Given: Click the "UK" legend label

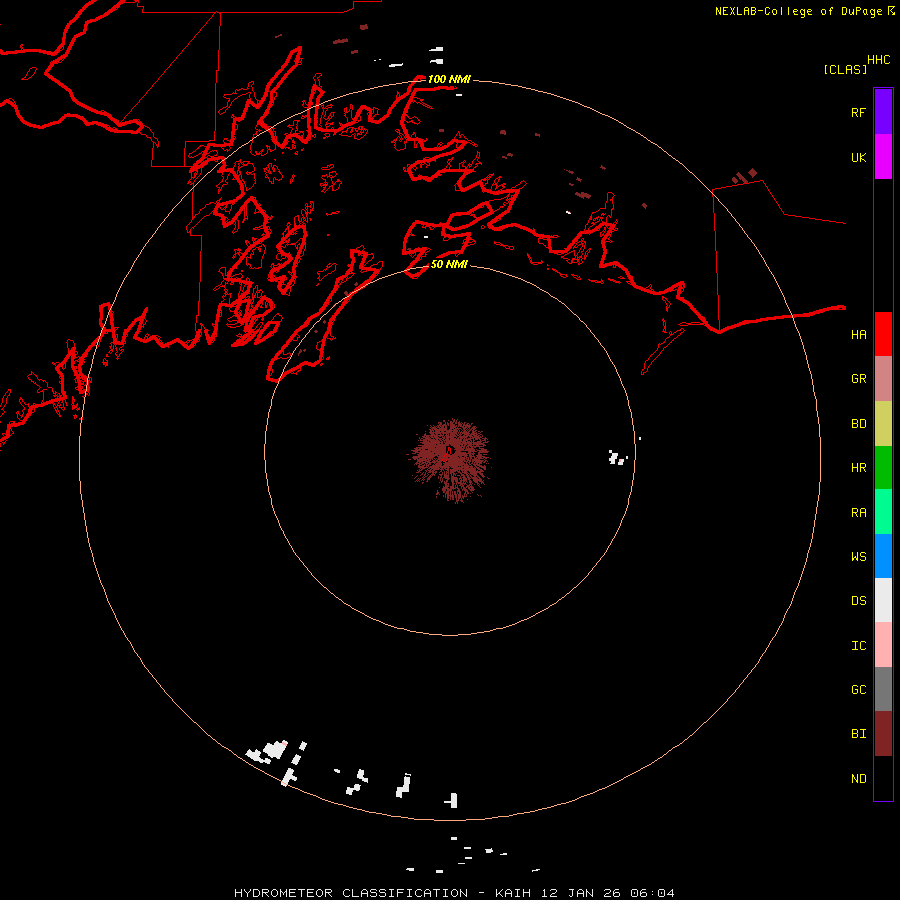Looking at the screenshot, I should (859, 157).
